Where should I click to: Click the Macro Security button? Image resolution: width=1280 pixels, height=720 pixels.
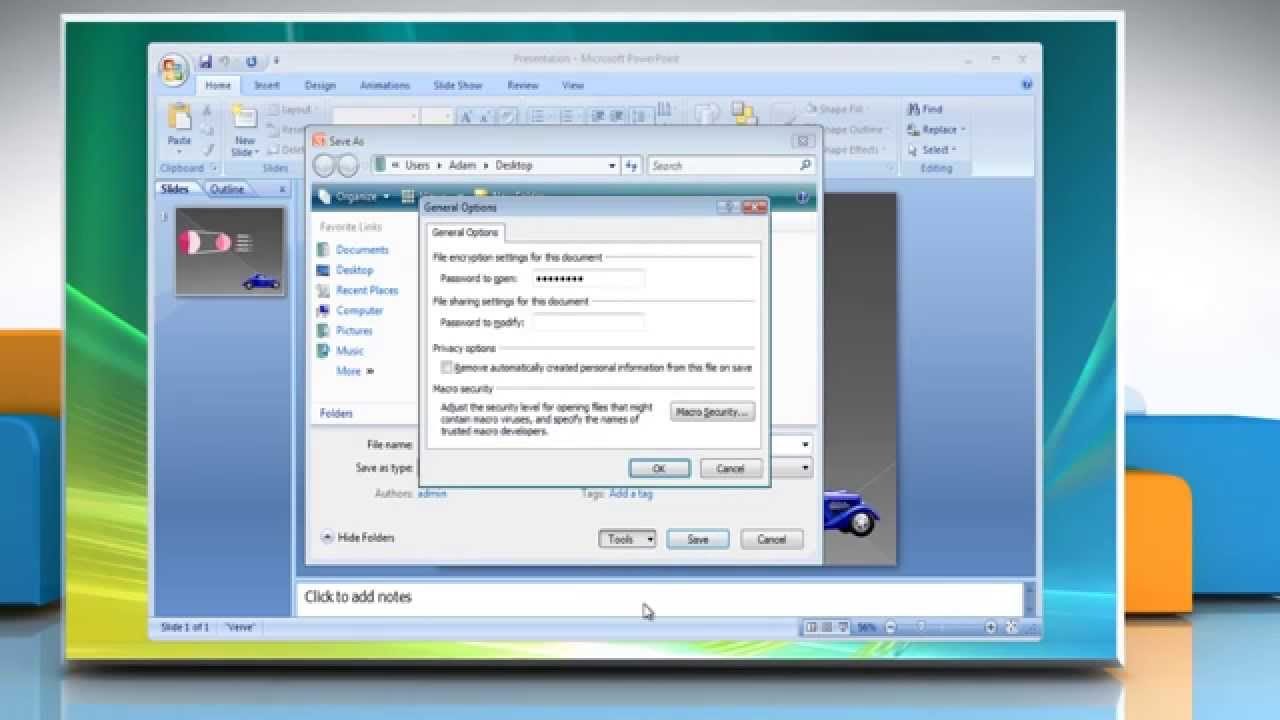tap(712, 412)
